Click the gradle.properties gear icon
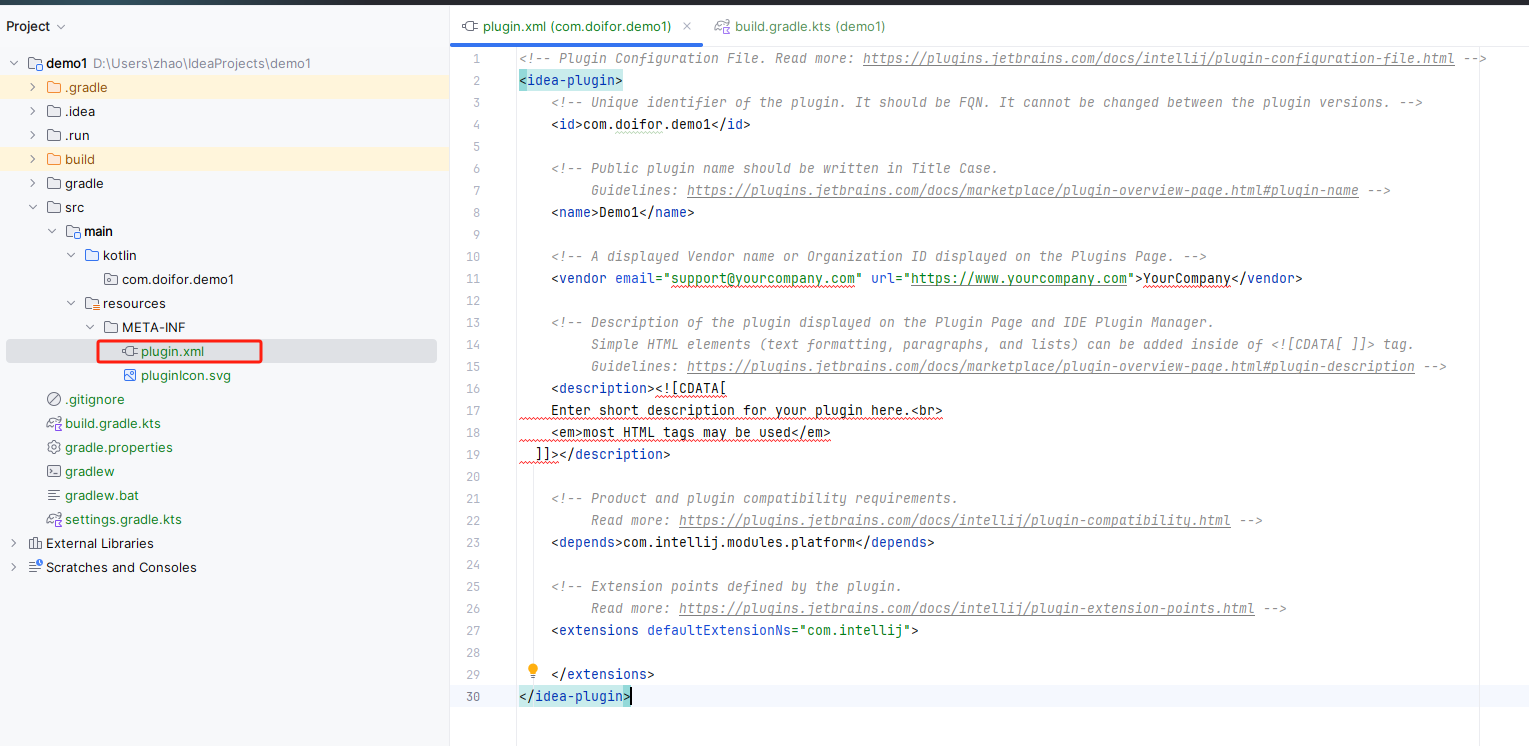 (54, 447)
